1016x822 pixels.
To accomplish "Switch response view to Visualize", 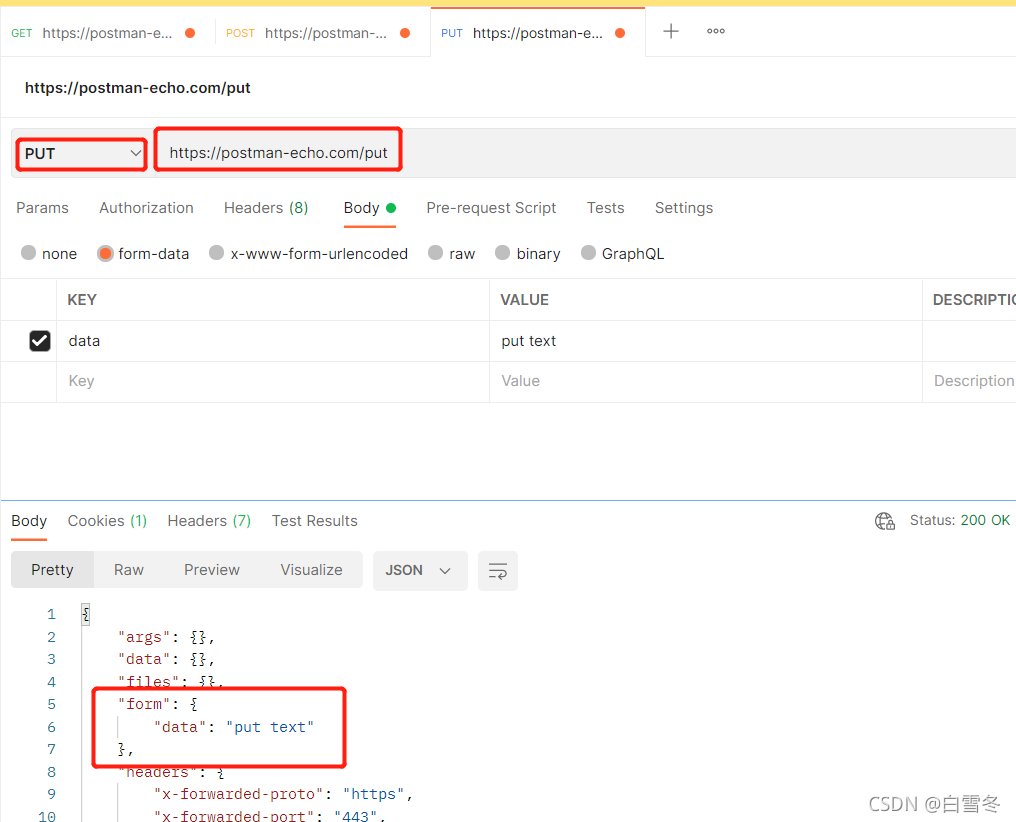I will pos(312,570).
